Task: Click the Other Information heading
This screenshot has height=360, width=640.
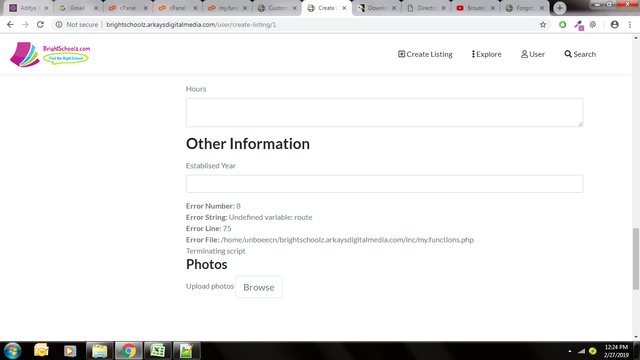Action: pyautogui.click(x=248, y=144)
